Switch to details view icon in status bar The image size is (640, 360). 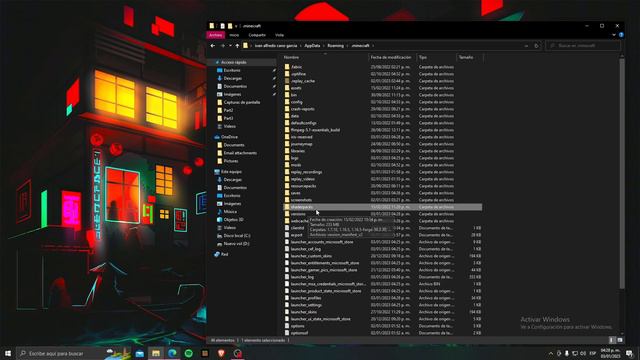(x=612, y=340)
